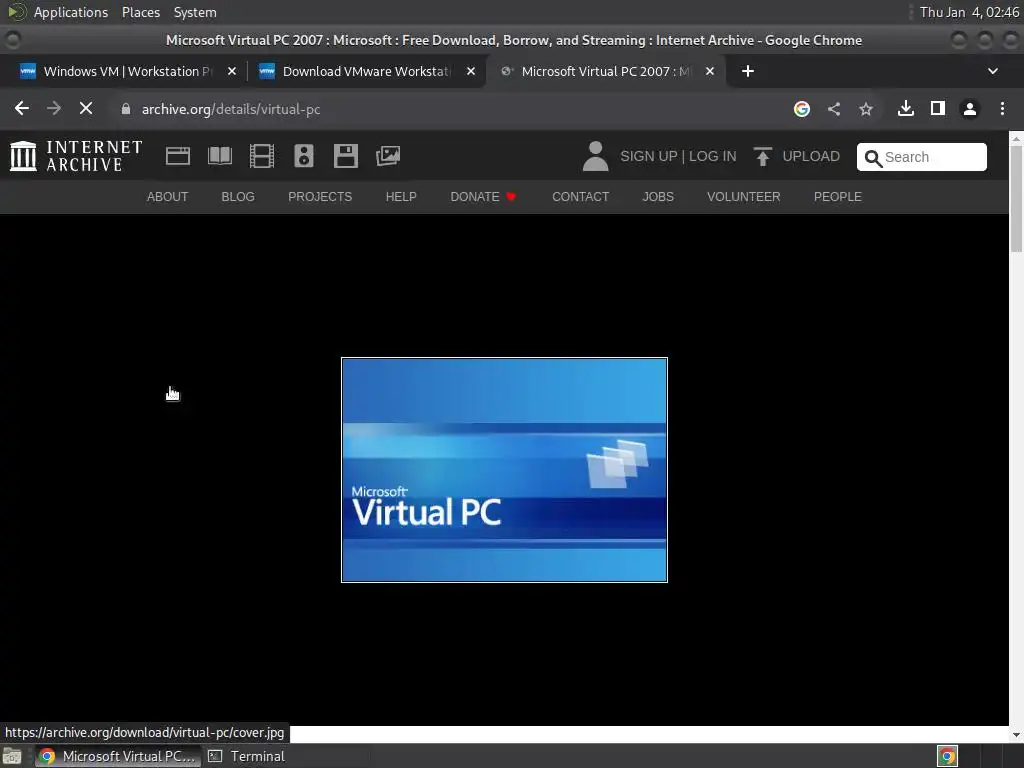Open Chrome downloads icon
Image resolution: width=1024 pixels, height=768 pixels.
(906, 108)
